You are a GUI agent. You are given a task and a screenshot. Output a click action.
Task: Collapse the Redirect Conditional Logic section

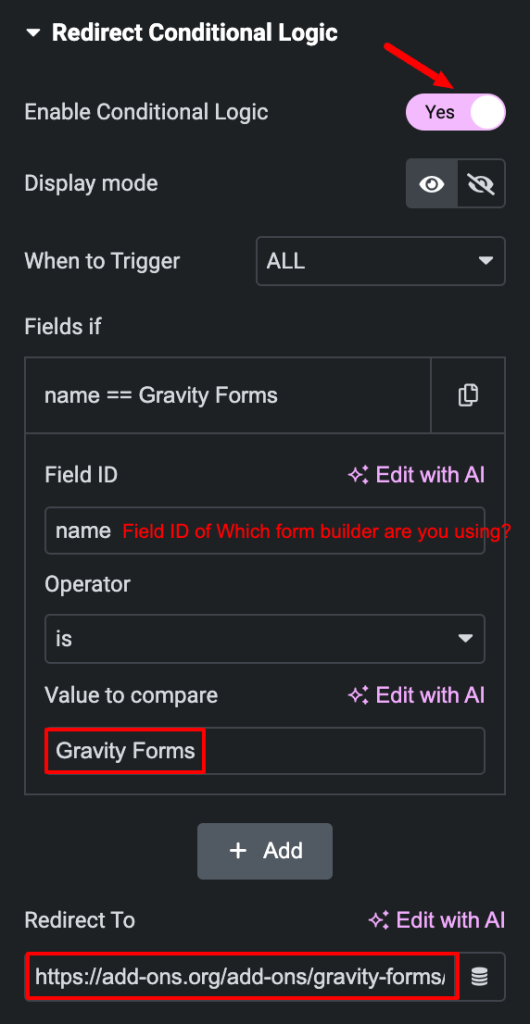click(32, 33)
